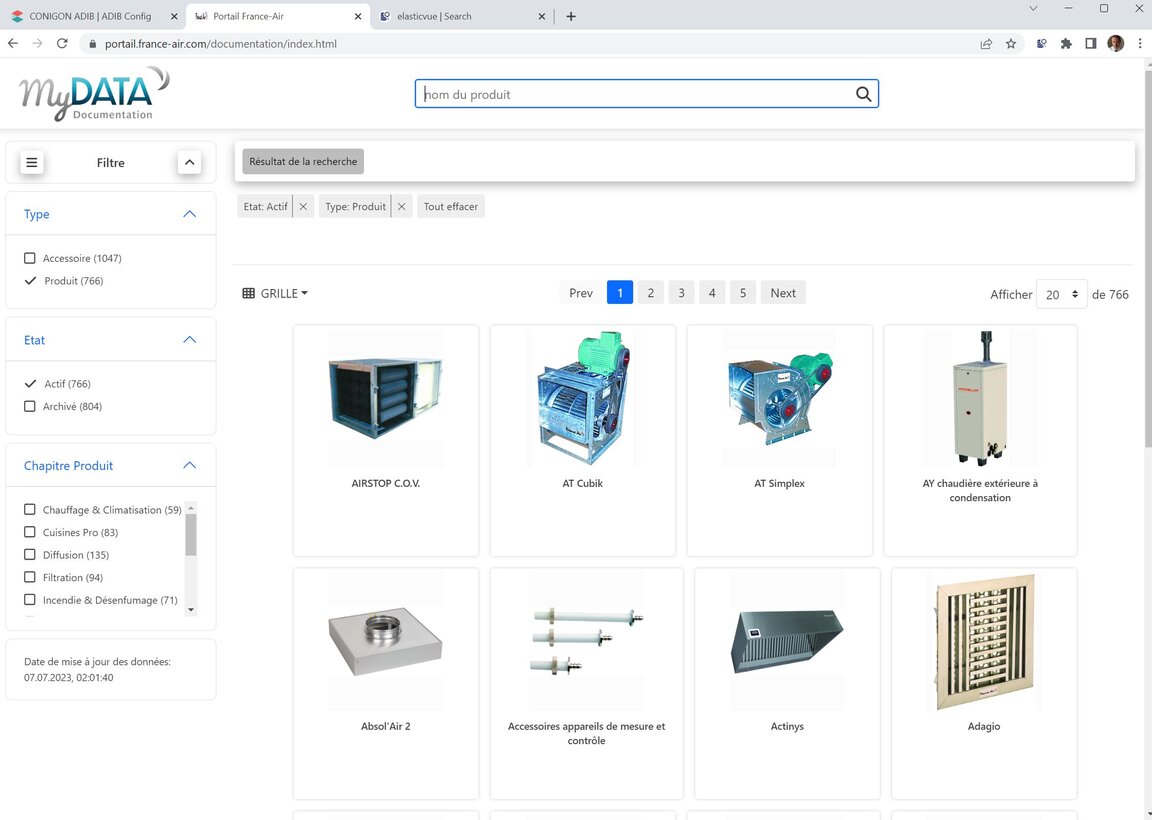Open the GRILLE view dropdown
This screenshot has width=1152, height=820.
point(275,293)
